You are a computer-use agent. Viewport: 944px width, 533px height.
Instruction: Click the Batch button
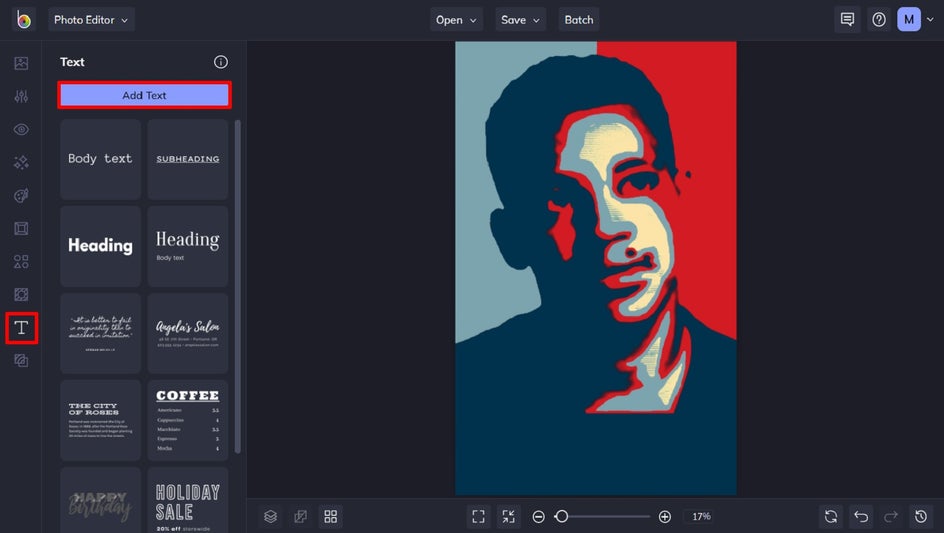(579, 20)
